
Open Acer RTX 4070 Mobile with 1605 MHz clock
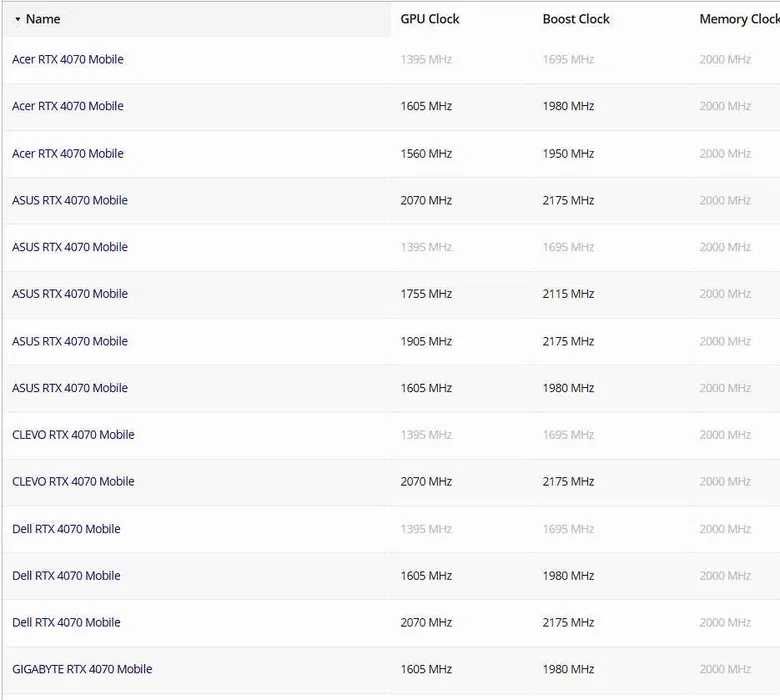click(68, 106)
